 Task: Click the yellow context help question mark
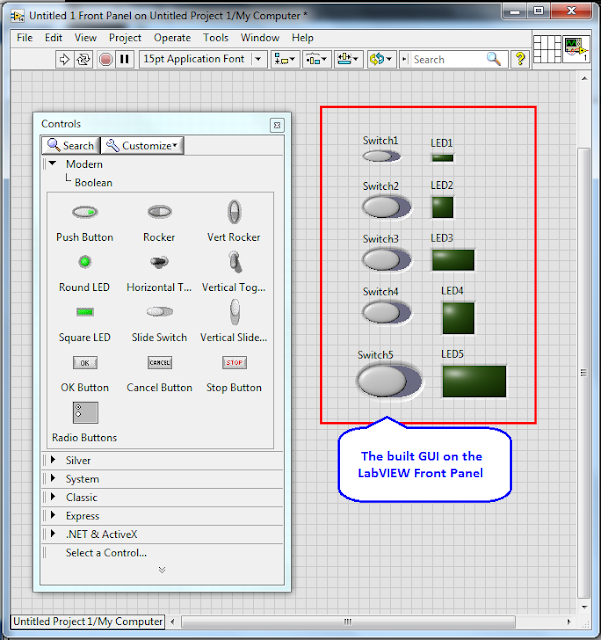coord(520,60)
